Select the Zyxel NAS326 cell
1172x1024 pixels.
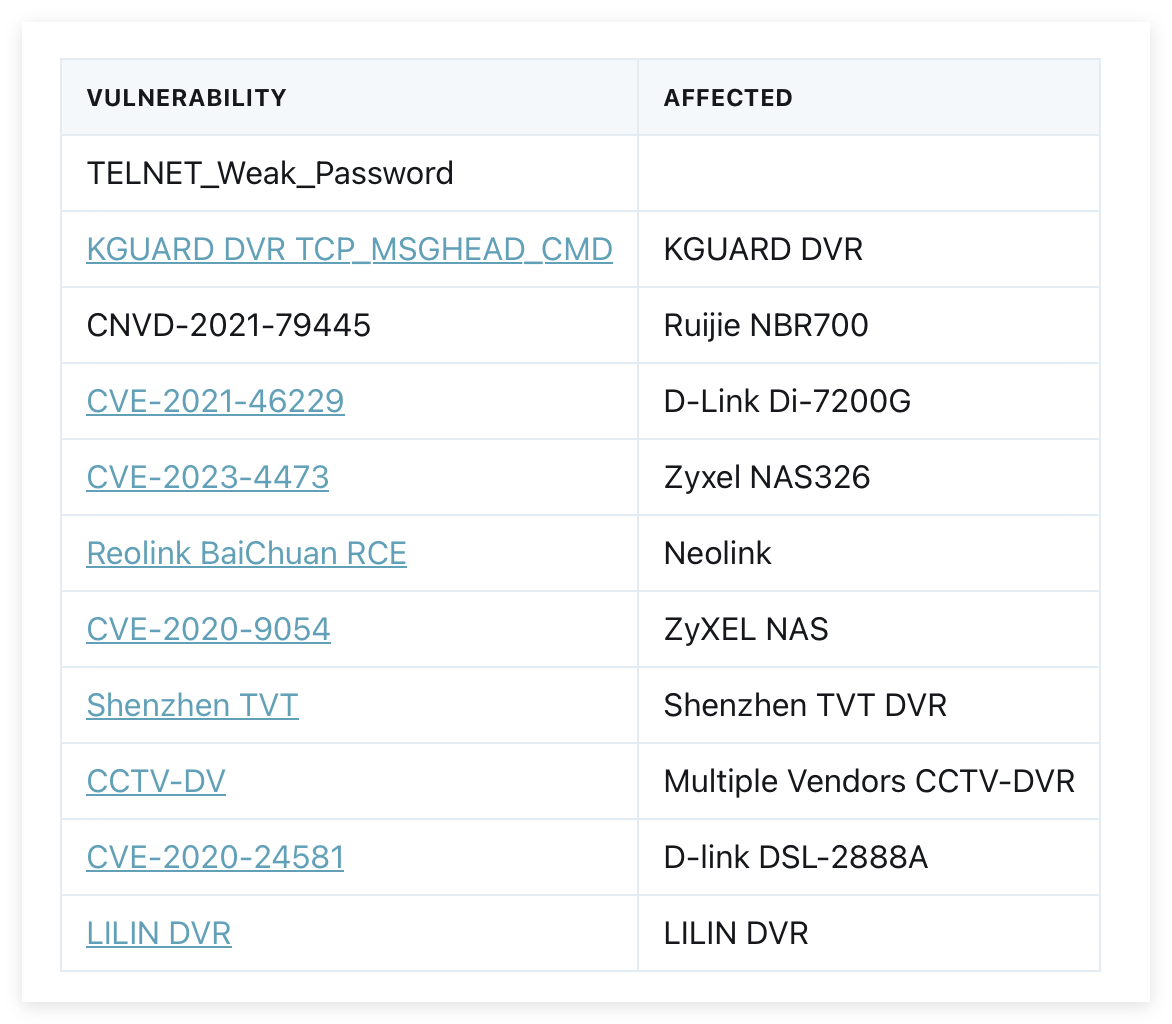click(x=767, y=477)
